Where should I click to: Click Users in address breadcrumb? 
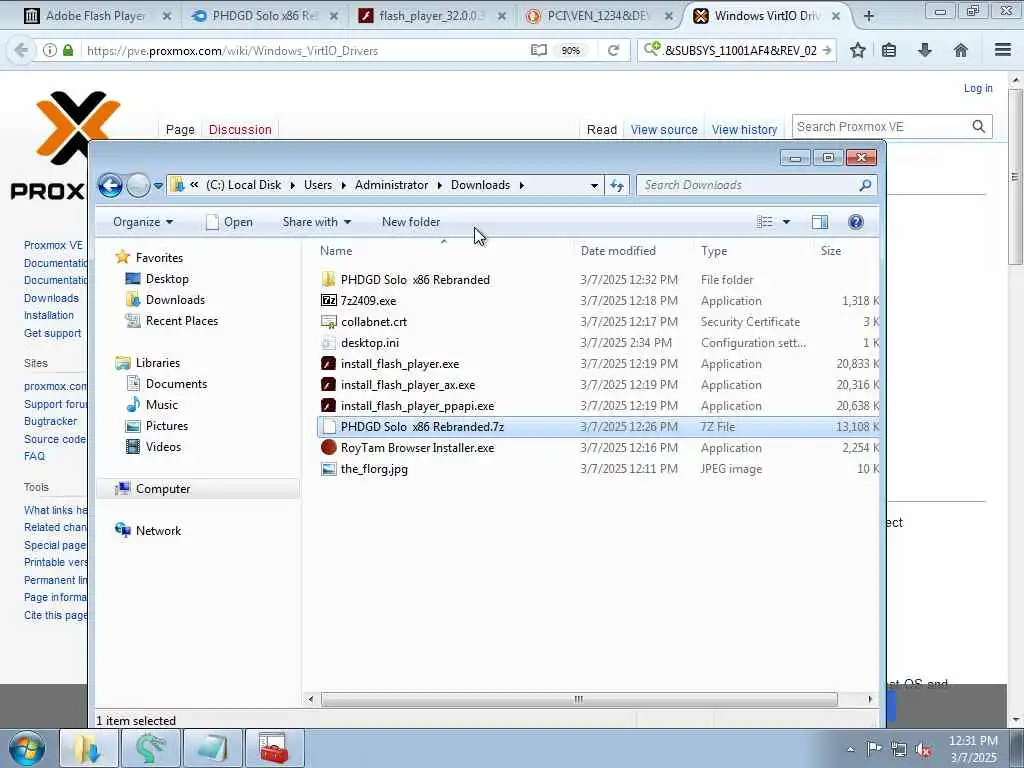click(317, 185)
